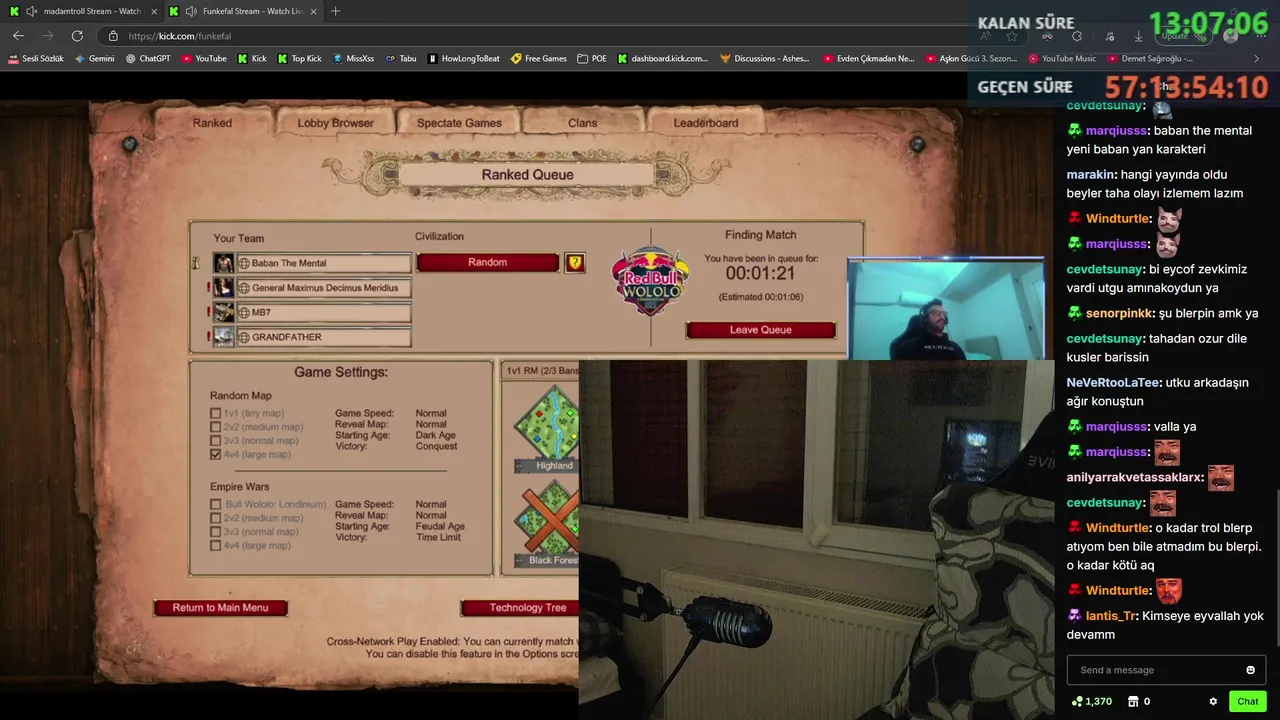
Task: Click the Leave Queue button
Action: tap(760, 330)
